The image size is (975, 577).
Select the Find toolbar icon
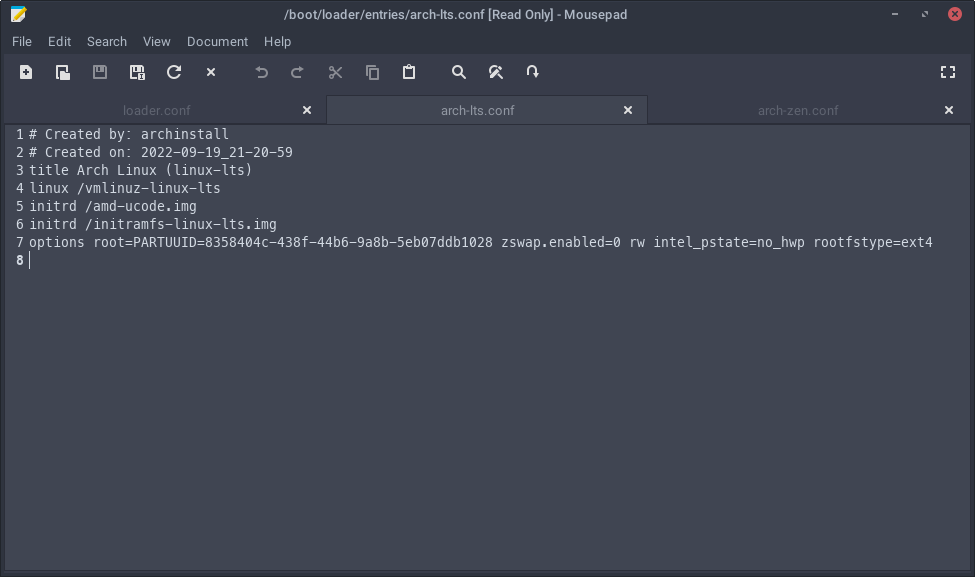(459, 72)
